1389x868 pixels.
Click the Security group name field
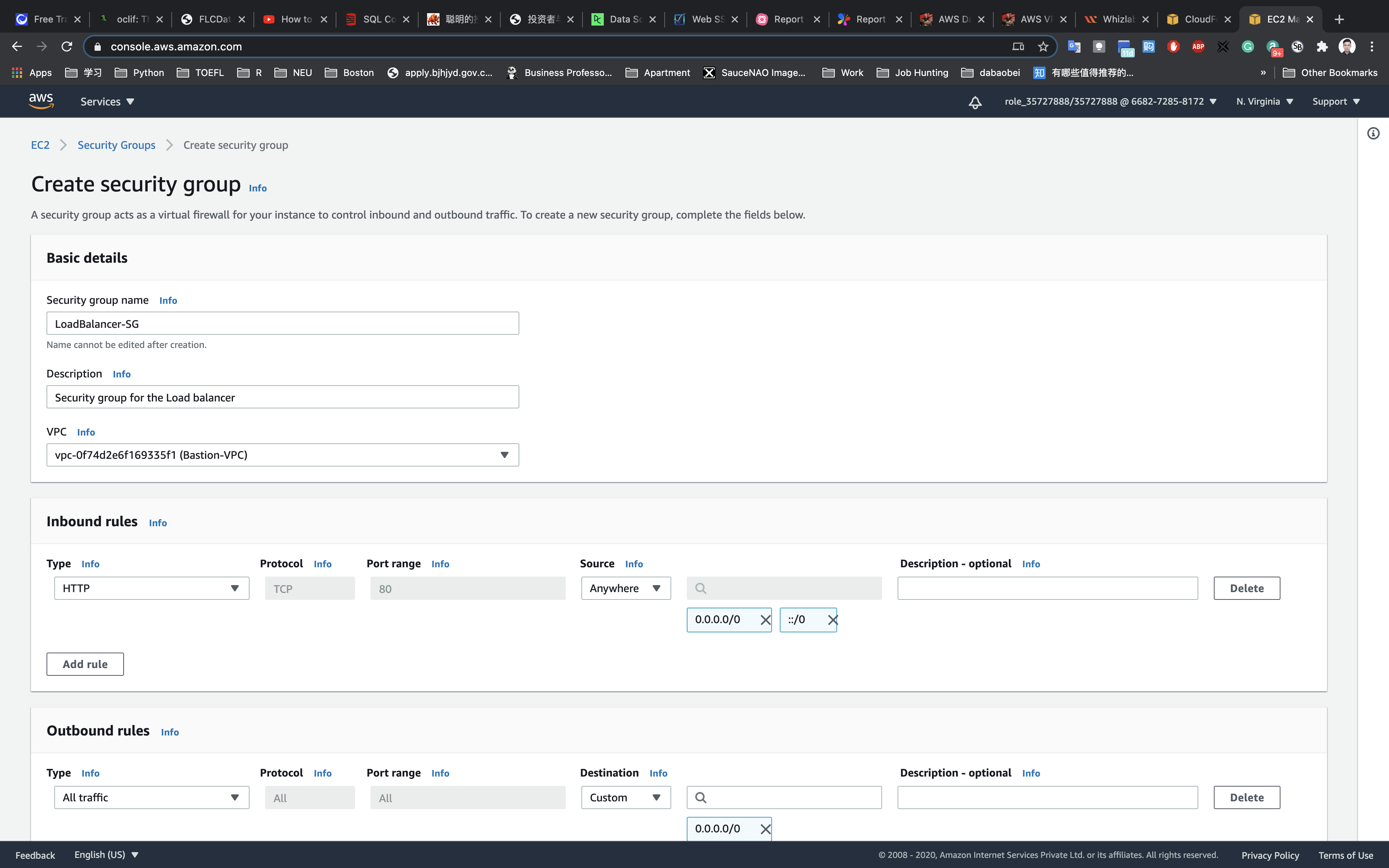pos(283,324)
